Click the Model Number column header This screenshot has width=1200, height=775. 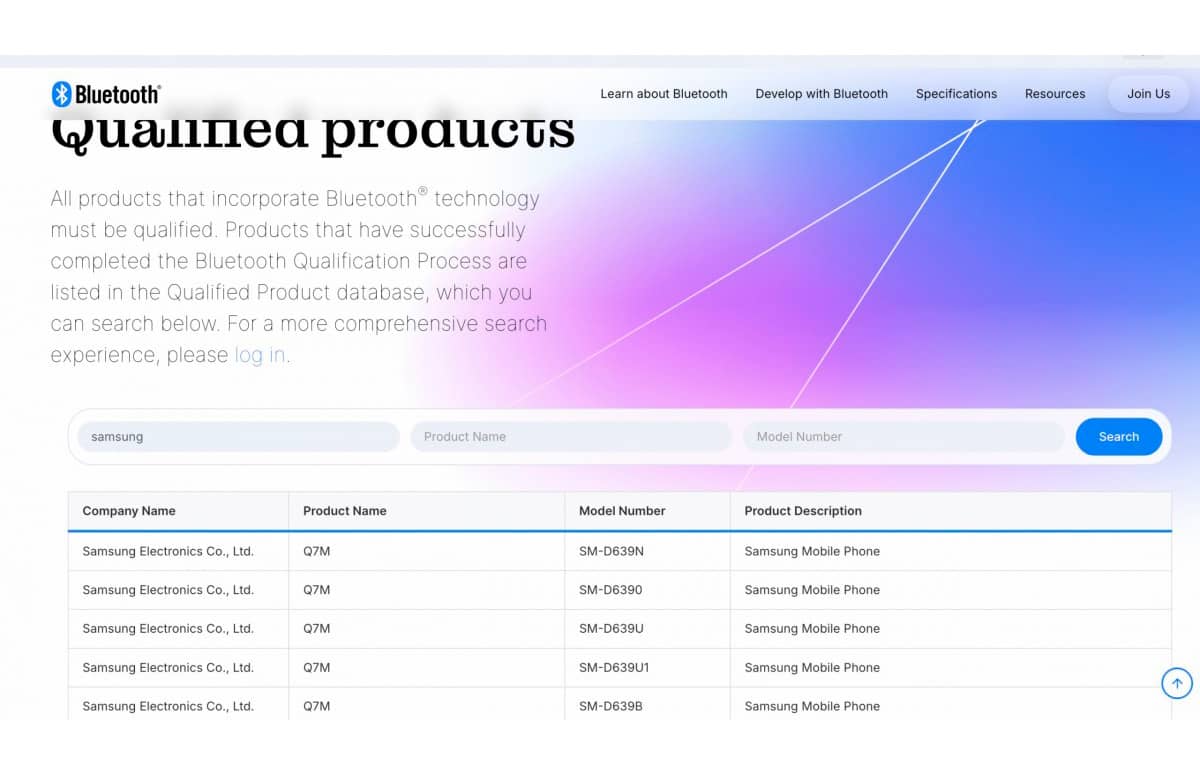(x=622, y=511)
